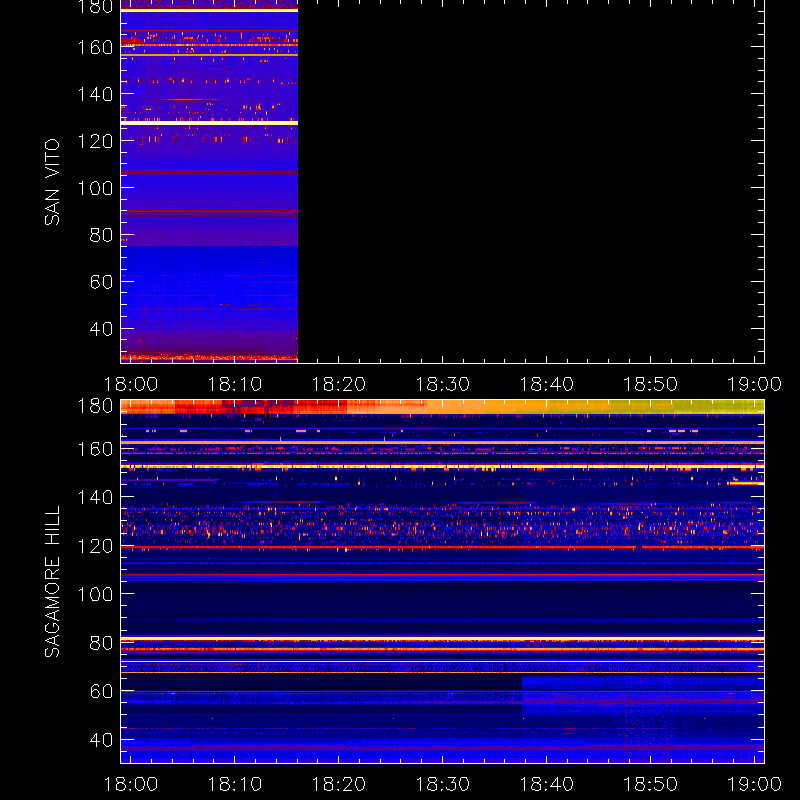Pick the 60 tick on Sagamore Hill axis
The height and width of the screenshot is (800, 800).
click(101, 691)
